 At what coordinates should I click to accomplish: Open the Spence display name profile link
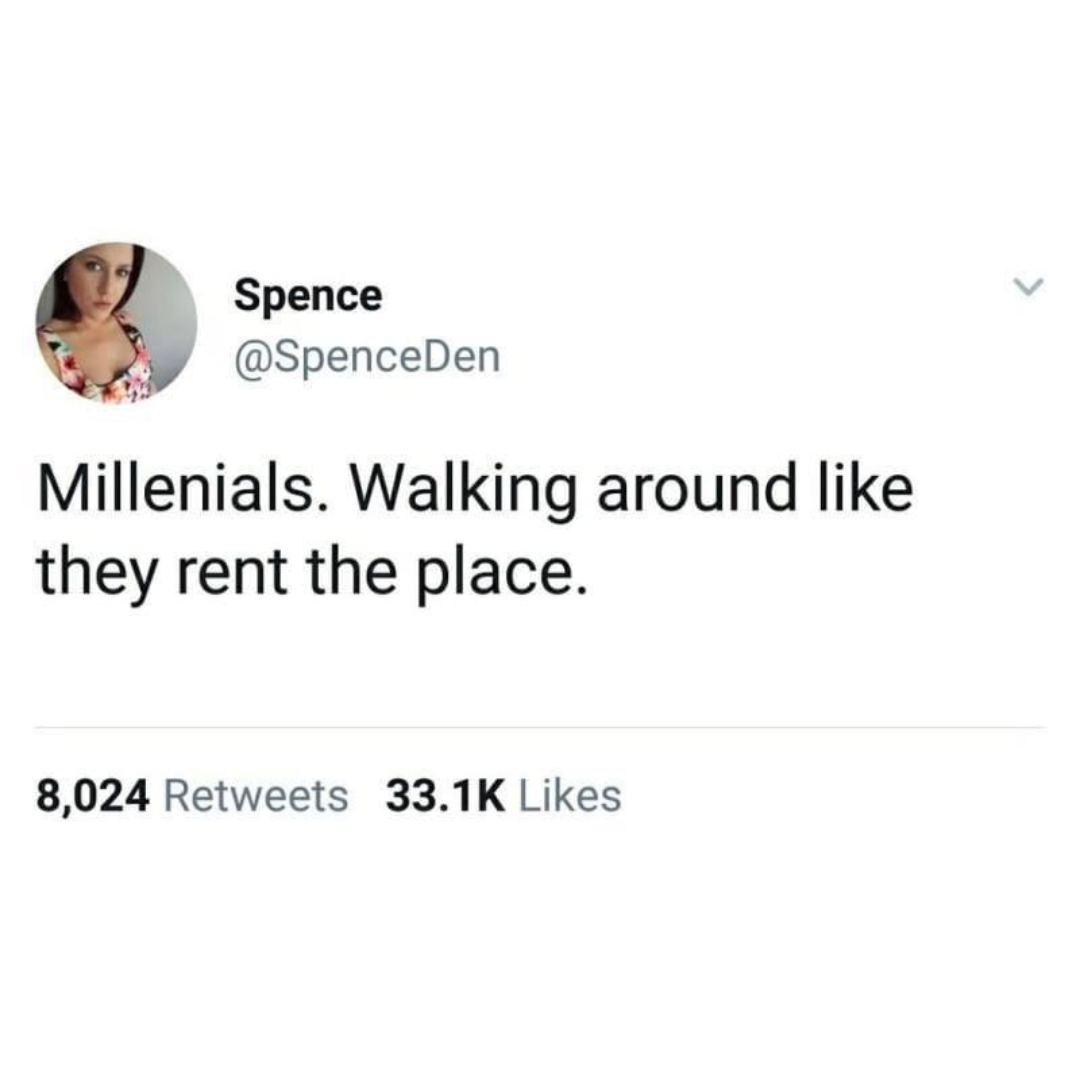click(308, 296)
